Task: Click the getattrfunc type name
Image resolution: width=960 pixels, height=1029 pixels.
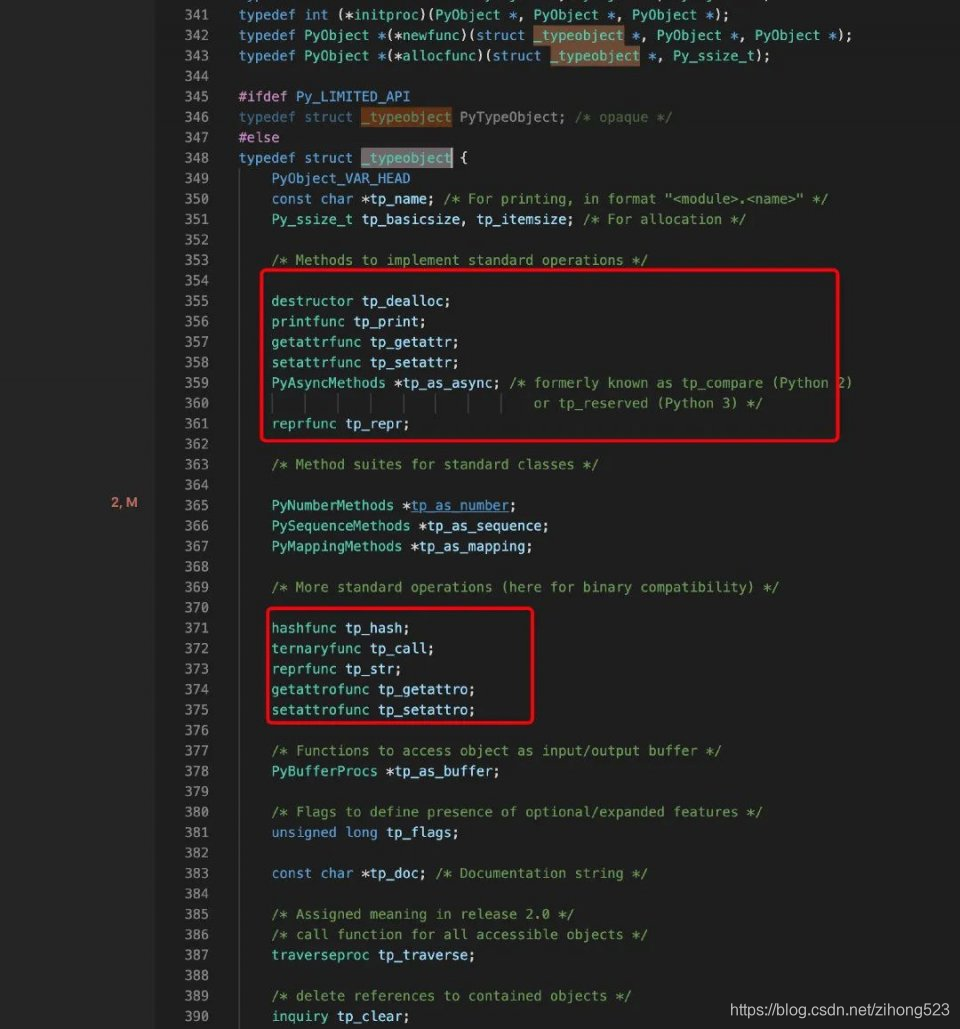Action: 316,342
